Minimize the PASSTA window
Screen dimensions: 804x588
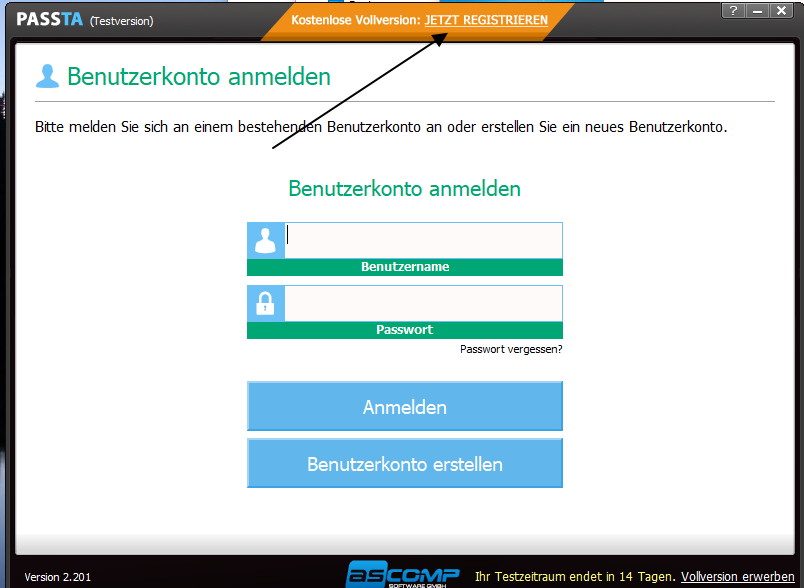[x=757, y=11]
